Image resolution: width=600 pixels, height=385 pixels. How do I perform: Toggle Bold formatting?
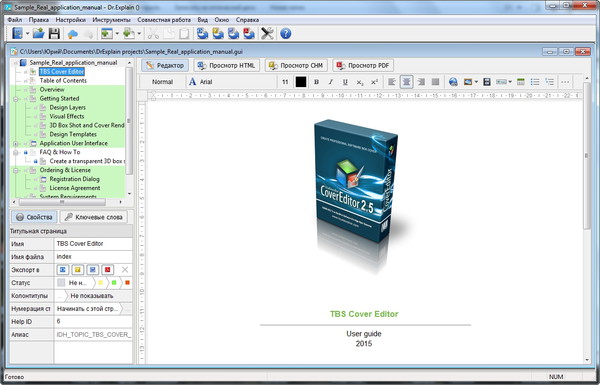click(x=316, y=82)
